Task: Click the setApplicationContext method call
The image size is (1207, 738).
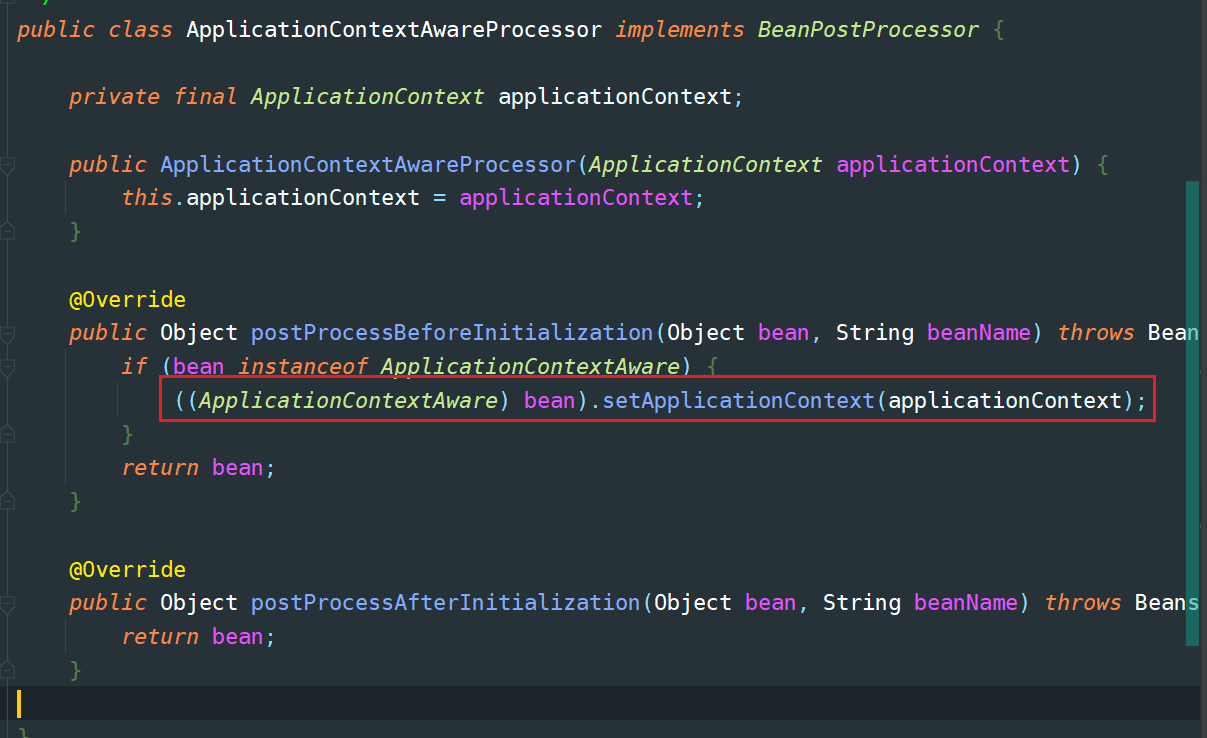Action: (x=738, y=401)
